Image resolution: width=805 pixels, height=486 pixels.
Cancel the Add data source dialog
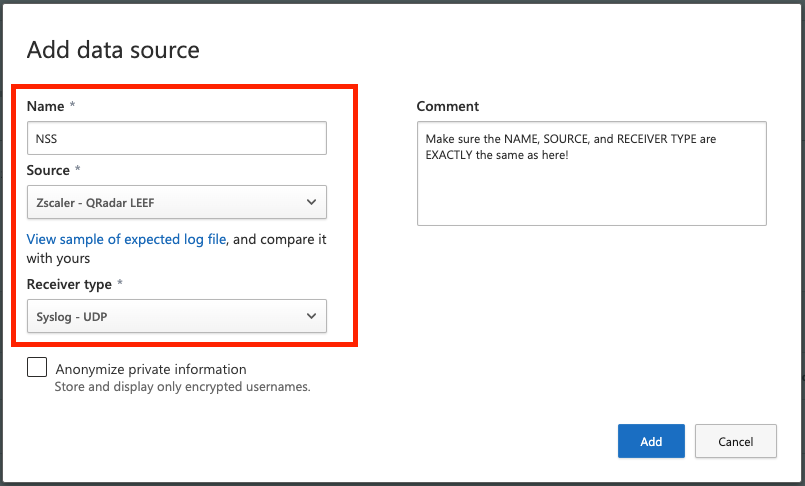coord(735,441)
